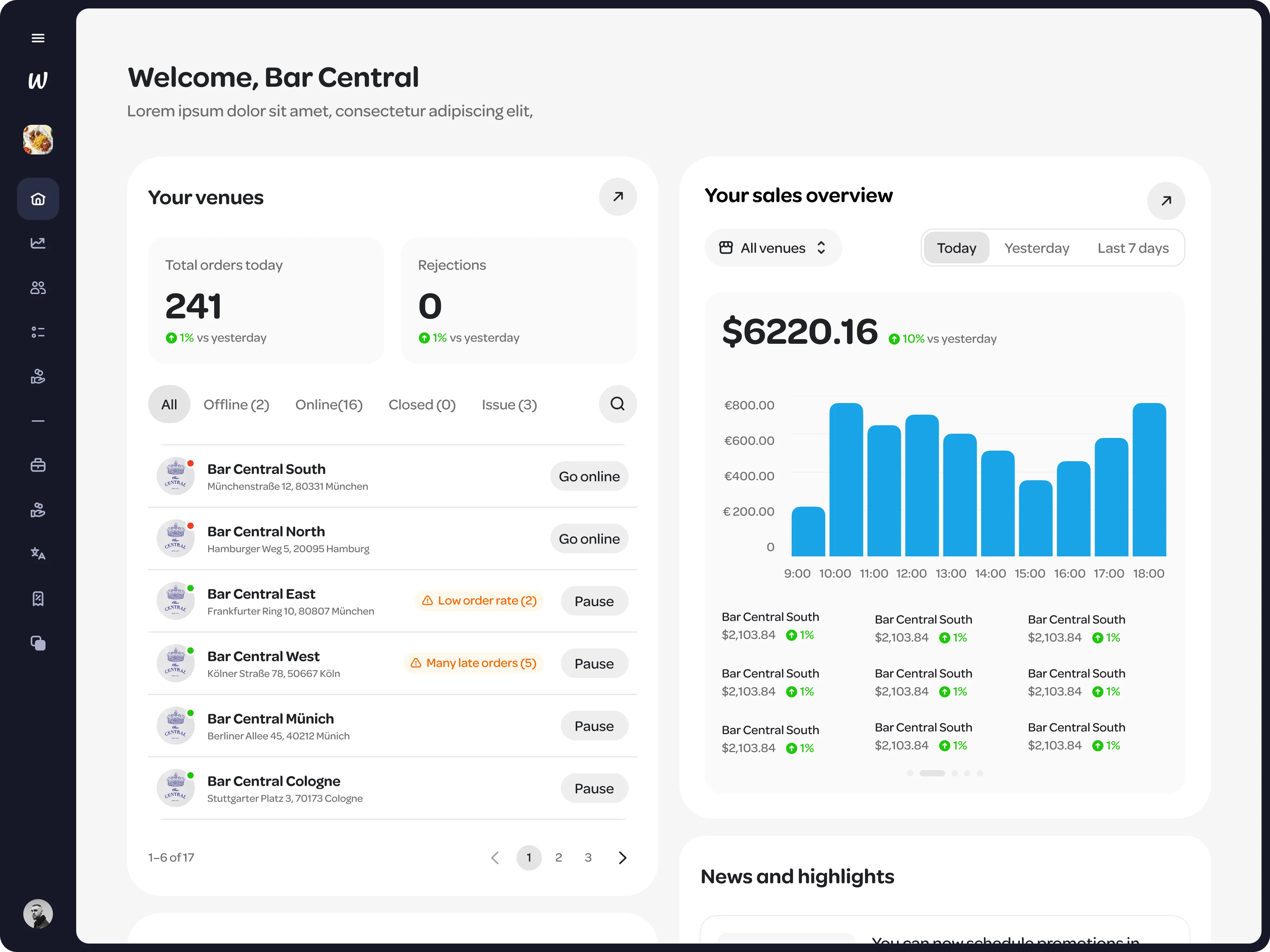This screenshot has width=1270, height=952.
Task: Open the users group sidebar icon
Action: pos(38,287)
